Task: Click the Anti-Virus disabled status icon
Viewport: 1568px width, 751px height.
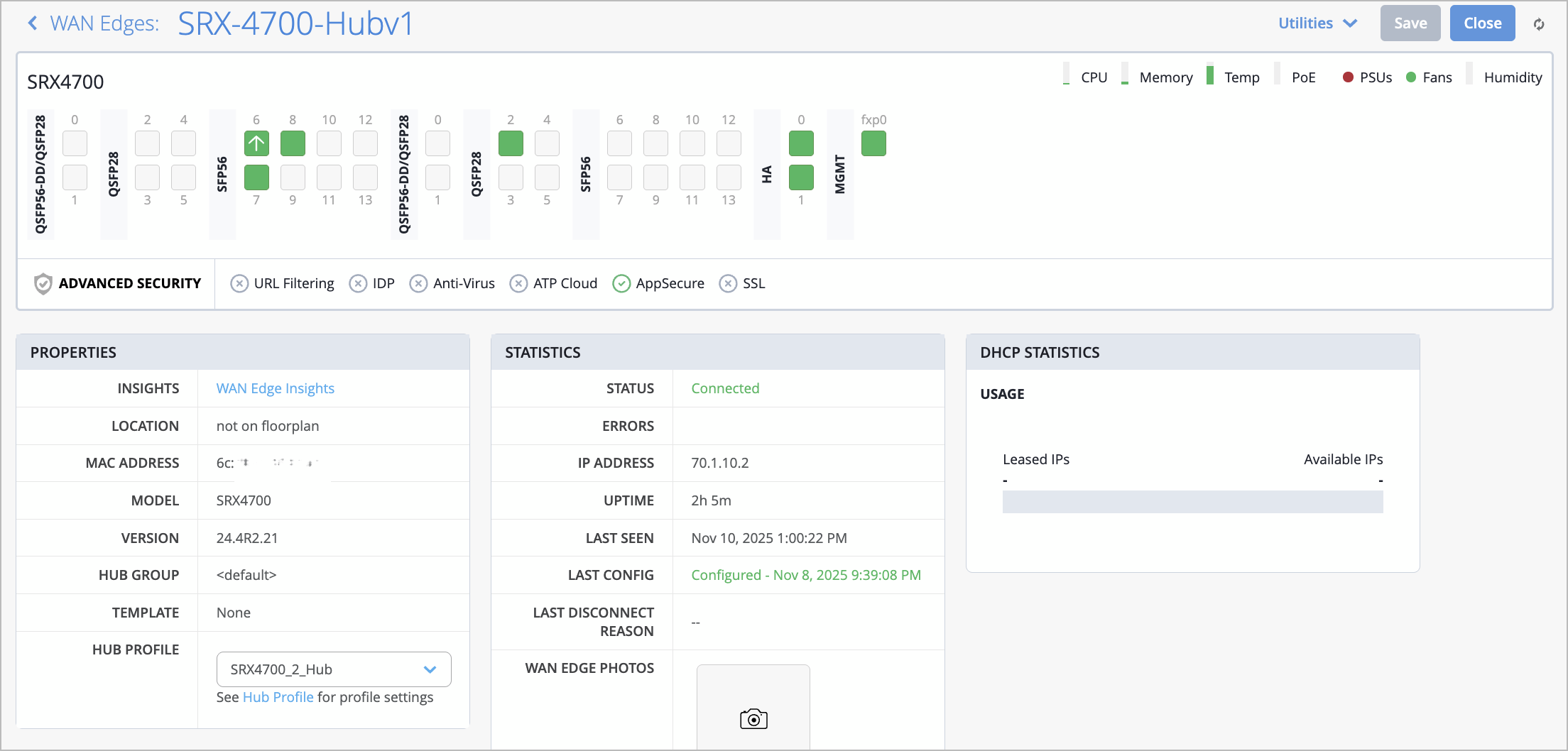Action: pos(418,284)
